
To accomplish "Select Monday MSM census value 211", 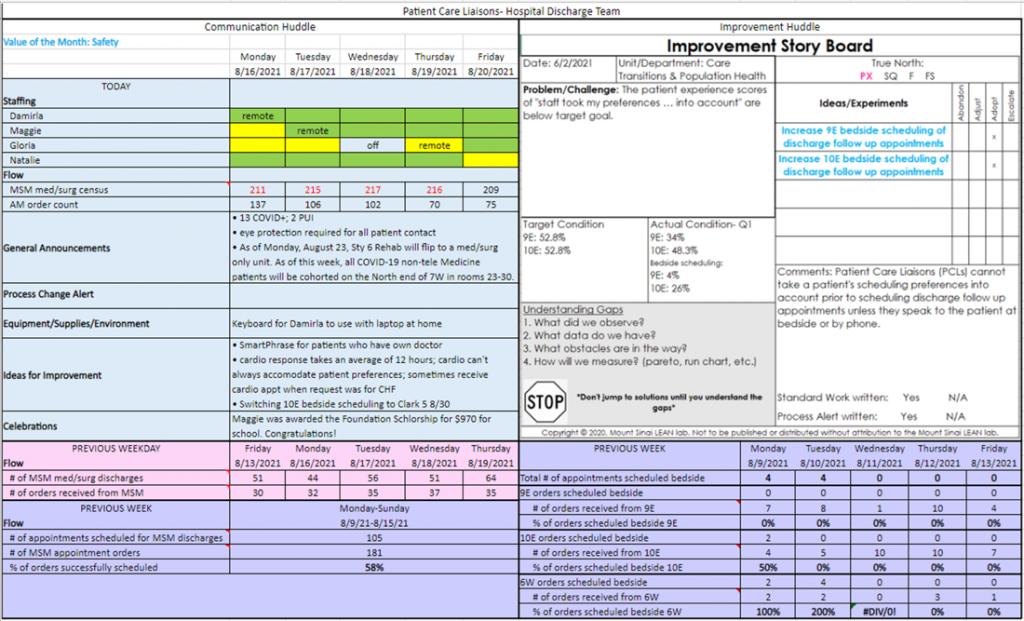I will coord(258,190).
